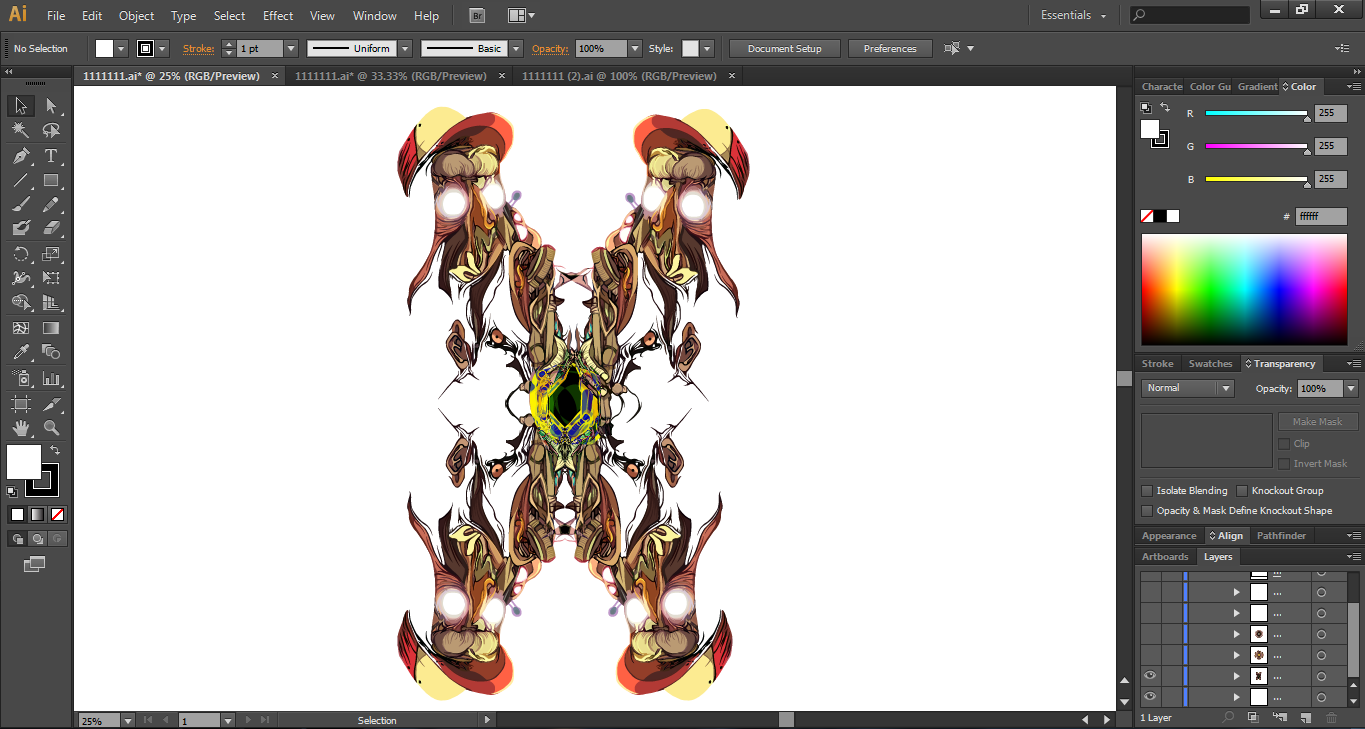Select the Zoom tool

coord(51,428)
